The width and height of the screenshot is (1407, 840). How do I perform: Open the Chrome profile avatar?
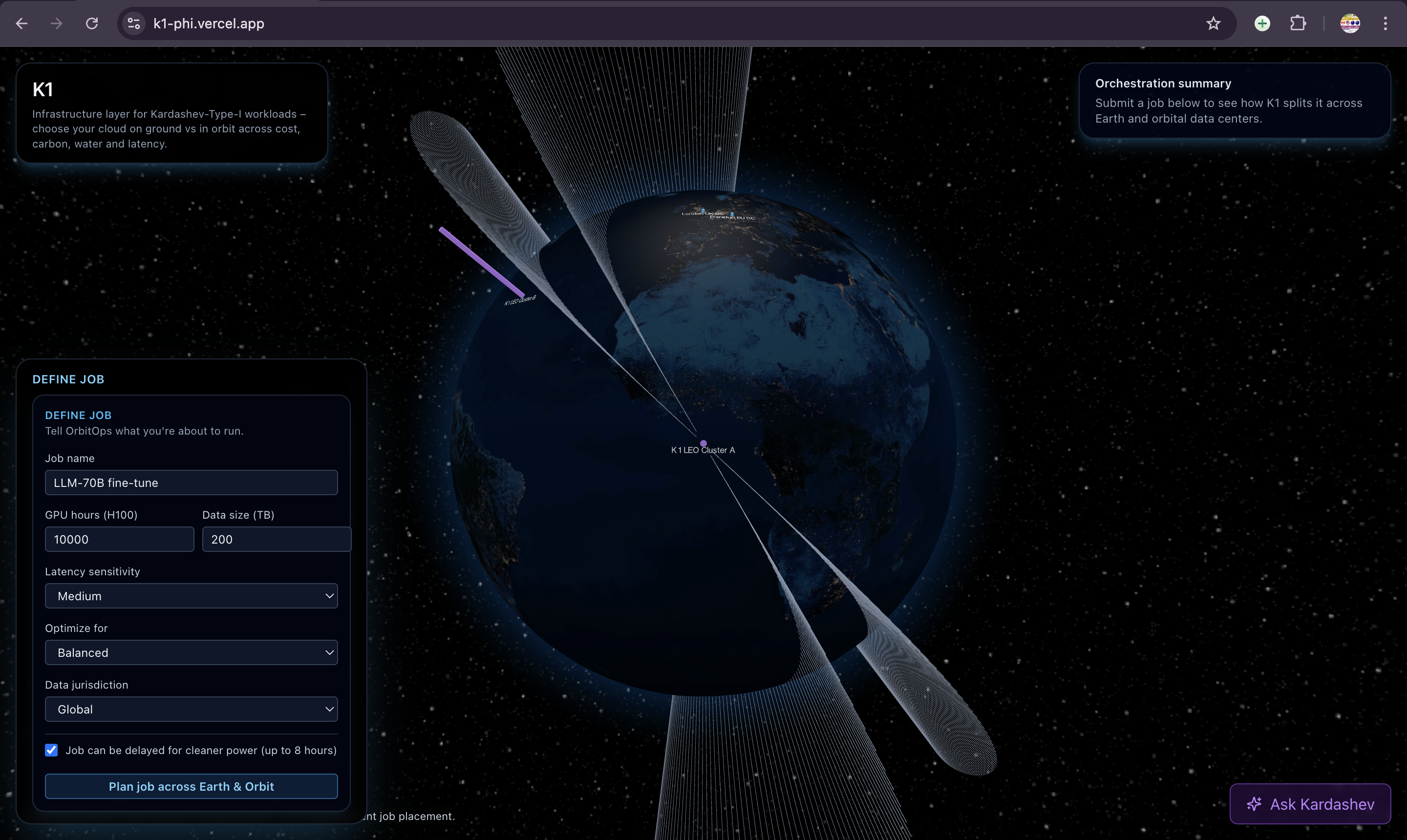(x=1350, y=23)
